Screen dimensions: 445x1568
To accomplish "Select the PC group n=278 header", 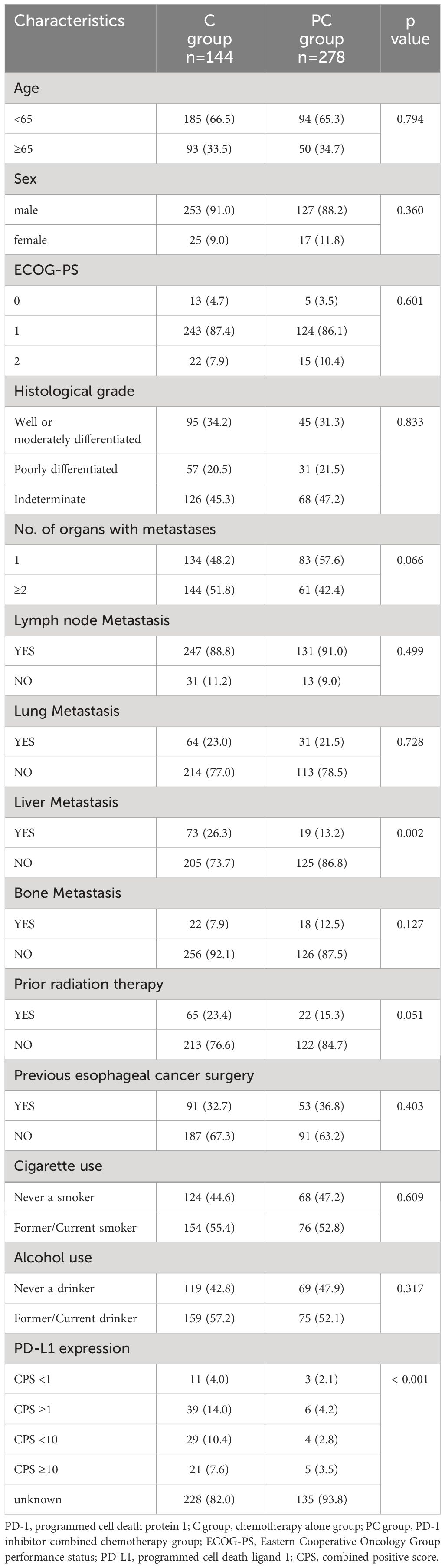I will tap(321, 38).
